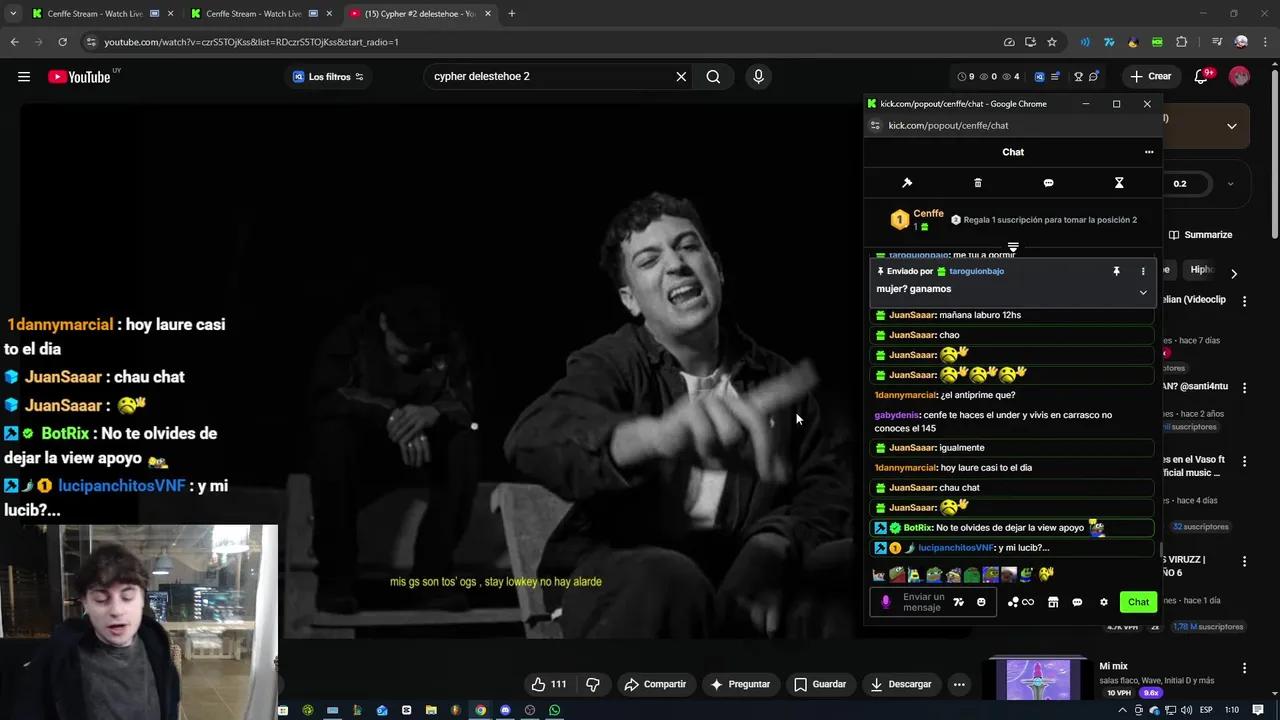The height and width of the screenshot is (720, 1280).
Task: Expand the collapsed YouTube panel chevron top right
Action: pos(1232,126)
